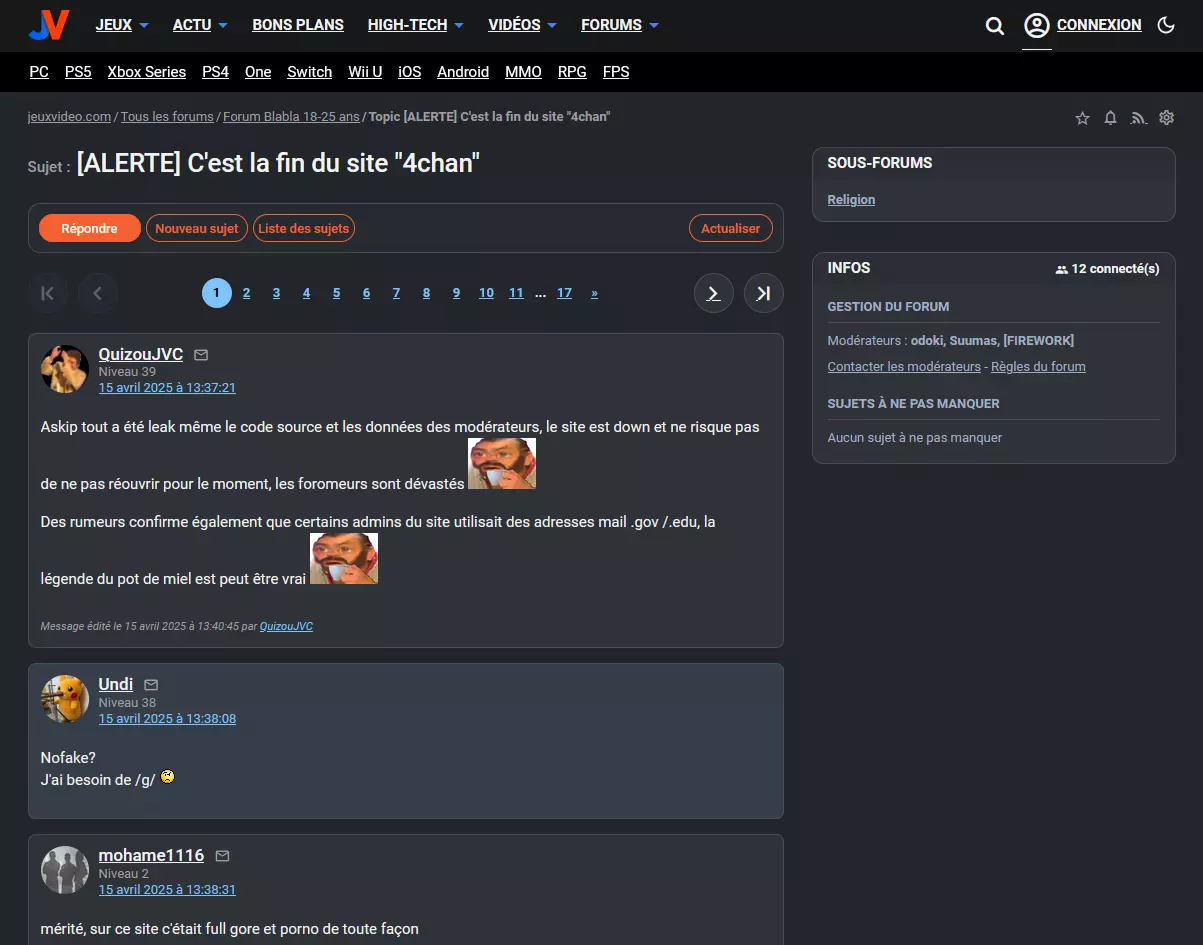Go to first page arrow button
The width and height of the screenshot is (1203, 945).
point(48,293)
